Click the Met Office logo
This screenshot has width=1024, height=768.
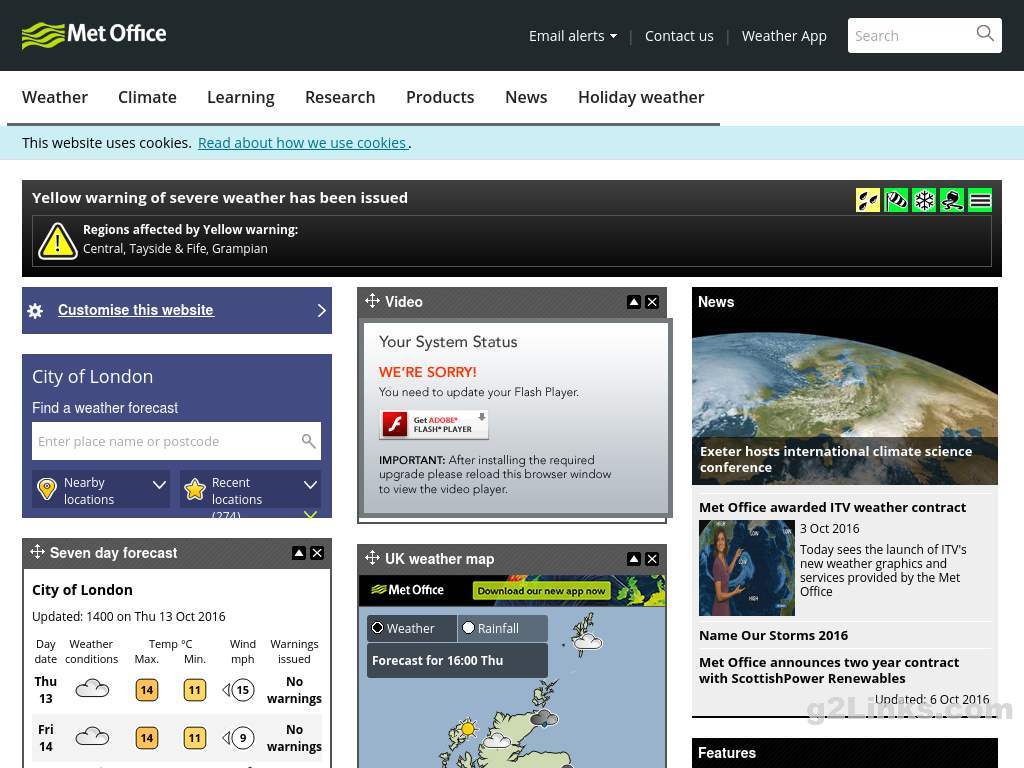point(94,35)
